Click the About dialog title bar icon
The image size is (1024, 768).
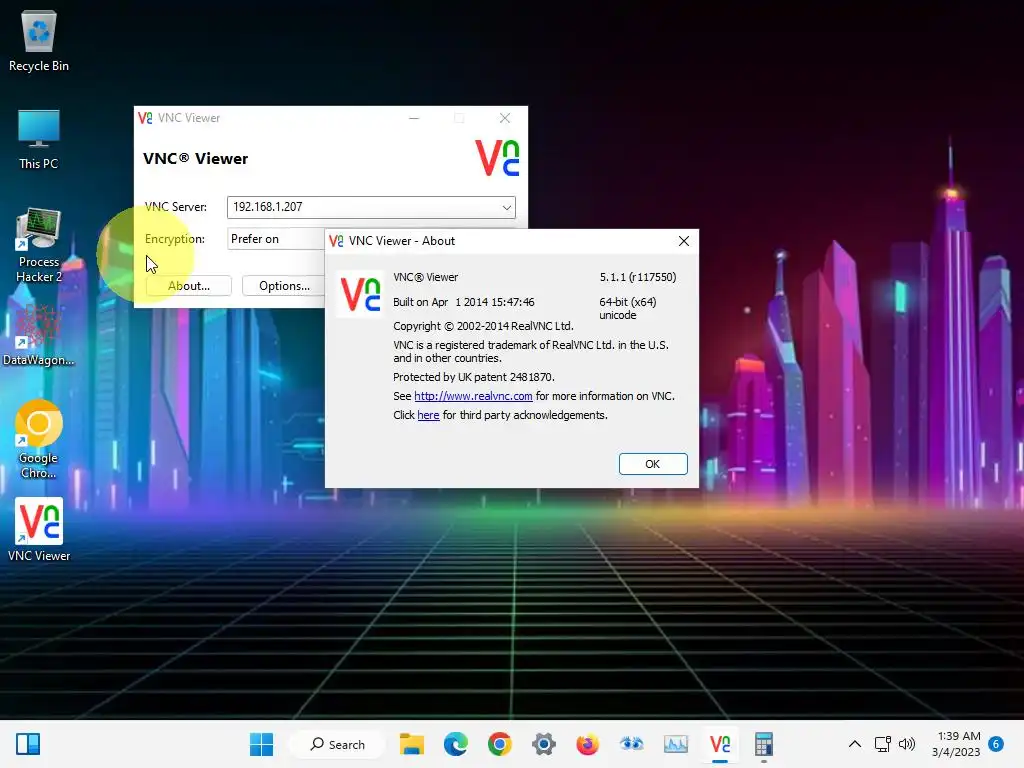click(336, 241)
